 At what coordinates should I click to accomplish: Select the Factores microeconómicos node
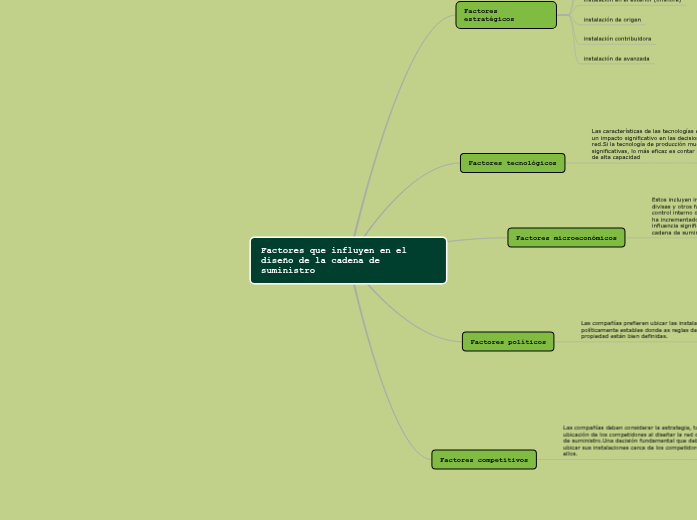(x=566, y=238)
